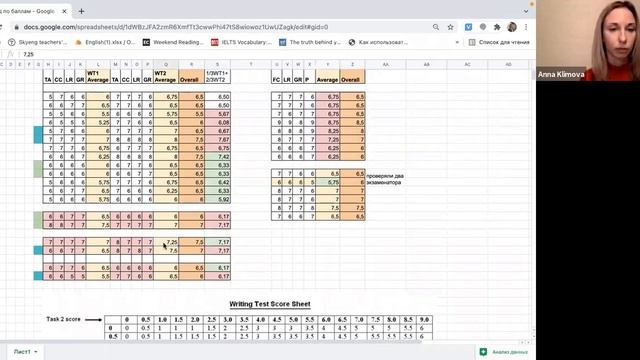Open IELTS Vocabulary bookmark
Viewport: 640px width, 360px height.
pyautogui.click(x=241, y=42)
